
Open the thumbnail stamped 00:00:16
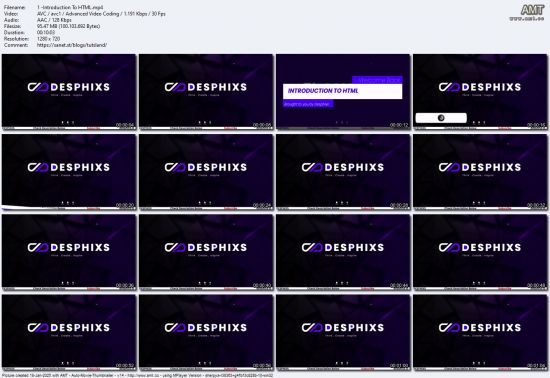click(480, 92)
